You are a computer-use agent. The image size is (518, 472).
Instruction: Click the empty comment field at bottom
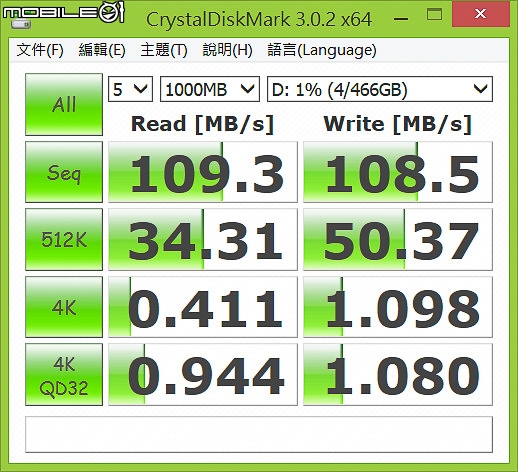[259, 434]
